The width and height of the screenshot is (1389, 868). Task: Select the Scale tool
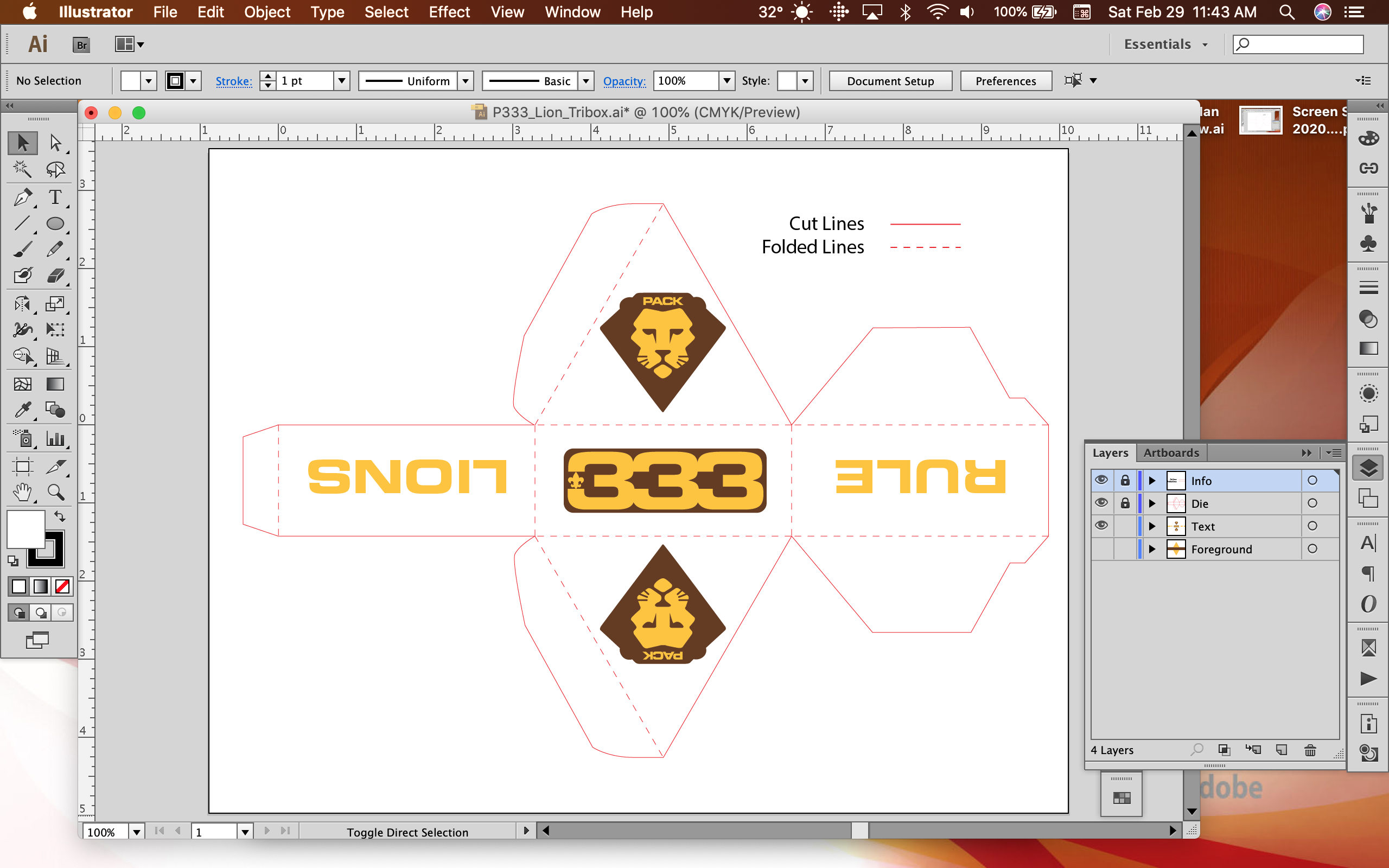[x=55, y=303]
